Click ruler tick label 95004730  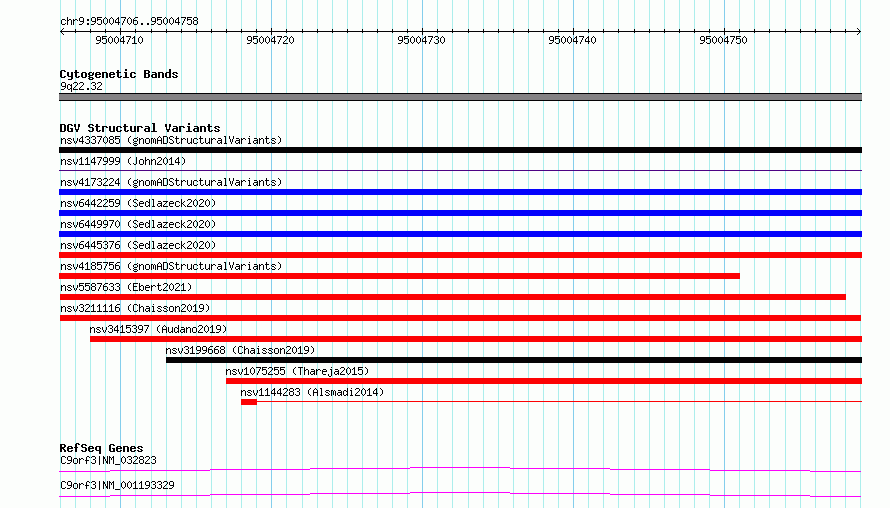coord(421,40)
